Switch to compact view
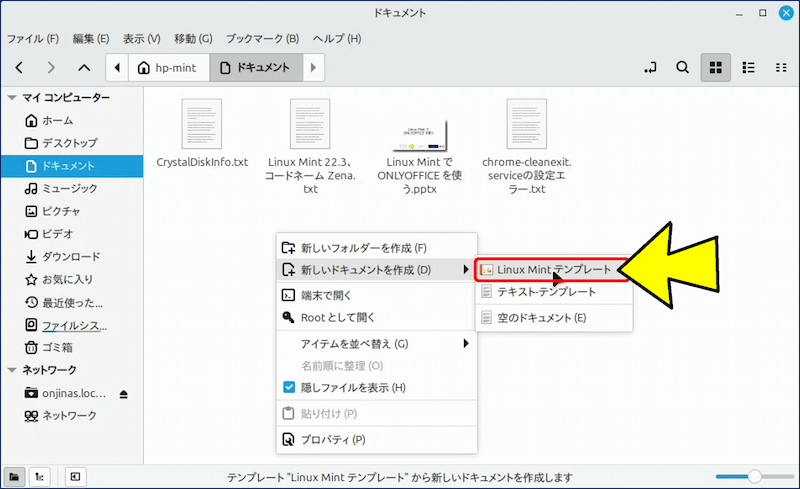Viewport: 800px width, 489px height. pyautogui.click(x=781, y=67)
